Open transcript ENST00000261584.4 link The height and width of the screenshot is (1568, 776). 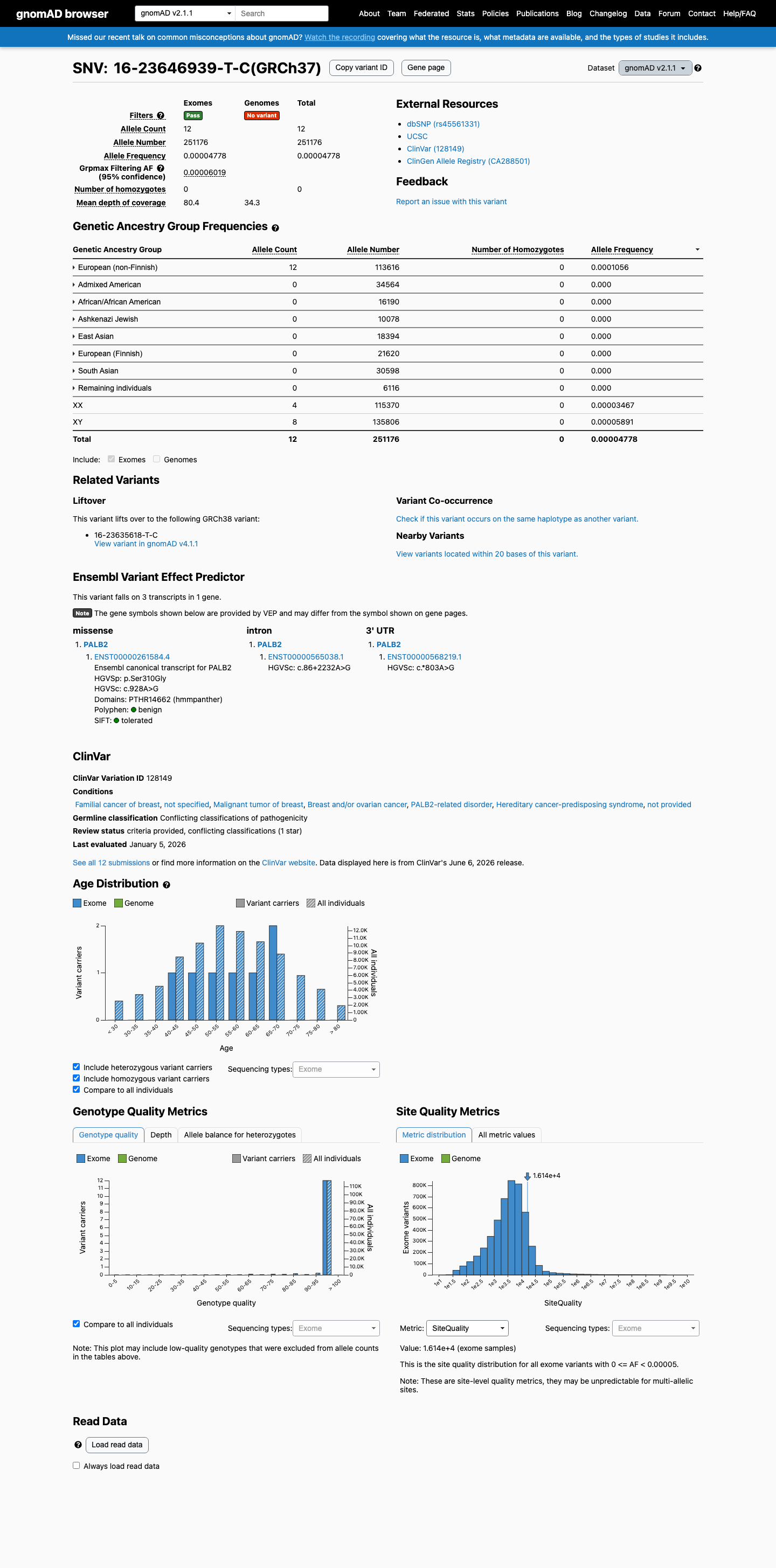point(132,657)
